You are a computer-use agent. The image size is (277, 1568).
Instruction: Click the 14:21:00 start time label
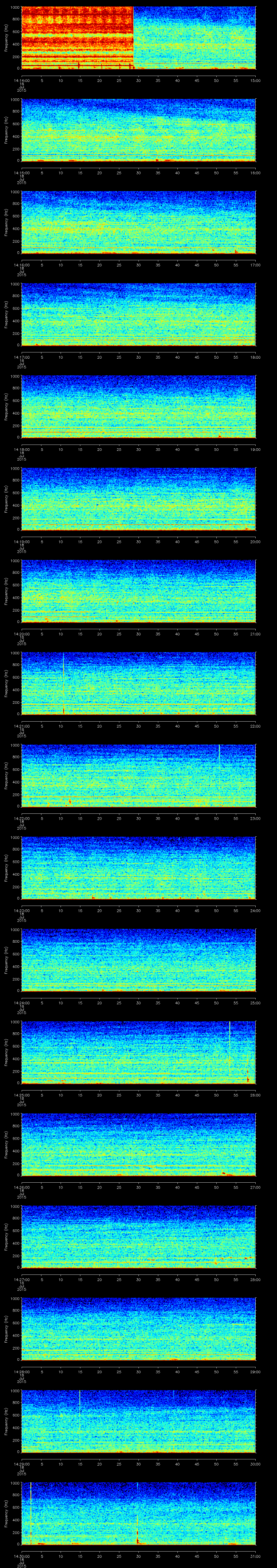(x=21, y=726)
